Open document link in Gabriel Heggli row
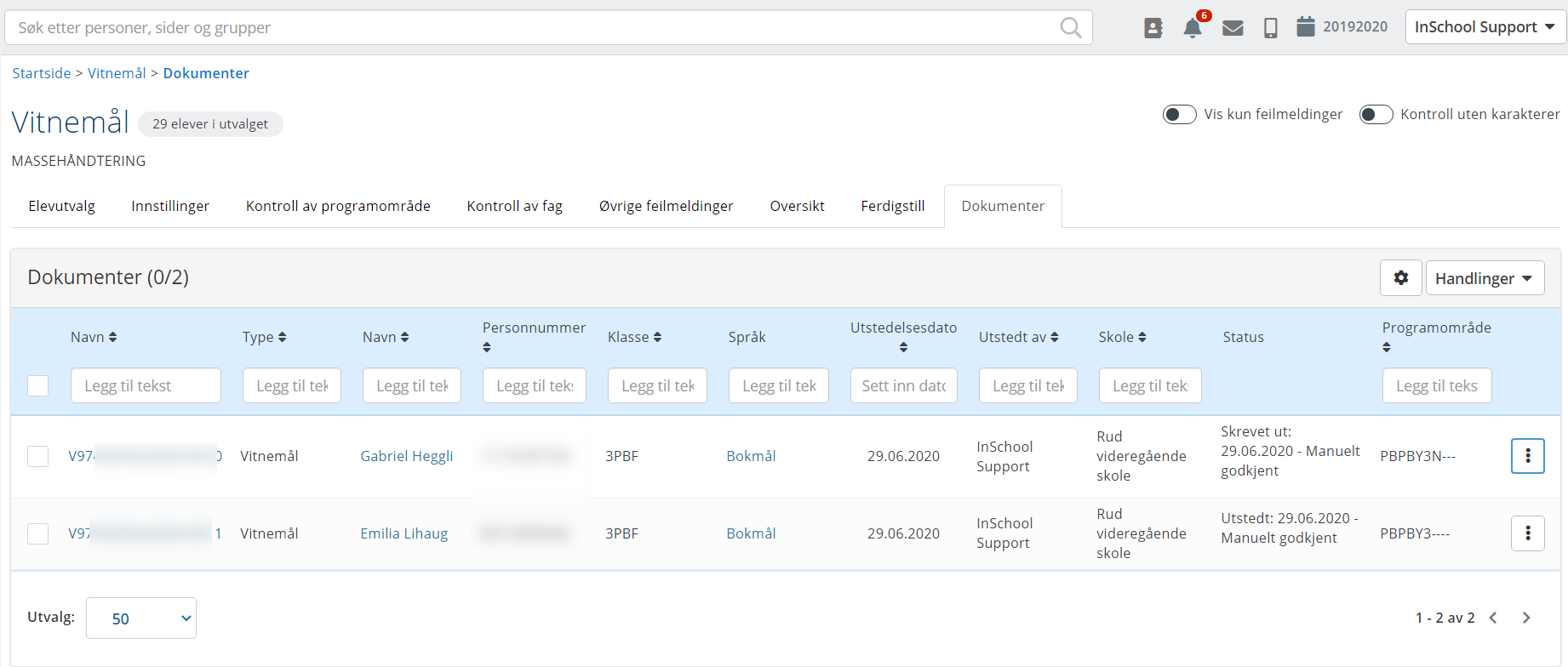This screenshot has width=1568, height=667. (x=146, y=456)
